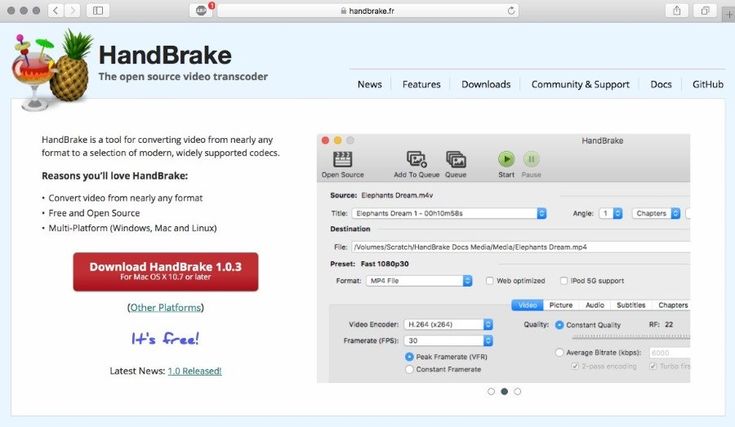Toggle the Turbo first pass checkbox
735x427 pixels.
click(x=653, y=366)
